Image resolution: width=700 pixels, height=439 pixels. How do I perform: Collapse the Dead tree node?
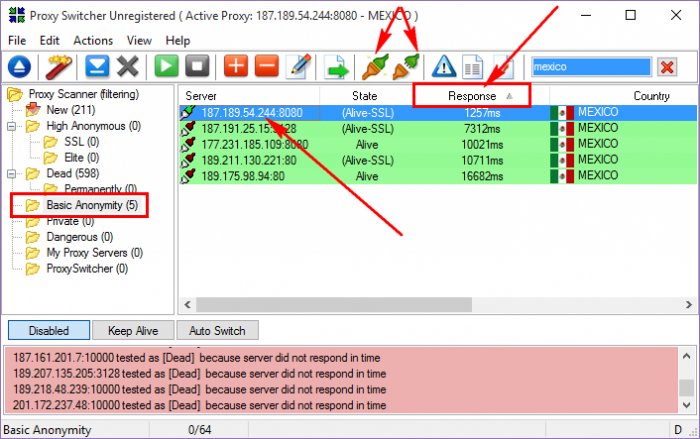[12, 174]
